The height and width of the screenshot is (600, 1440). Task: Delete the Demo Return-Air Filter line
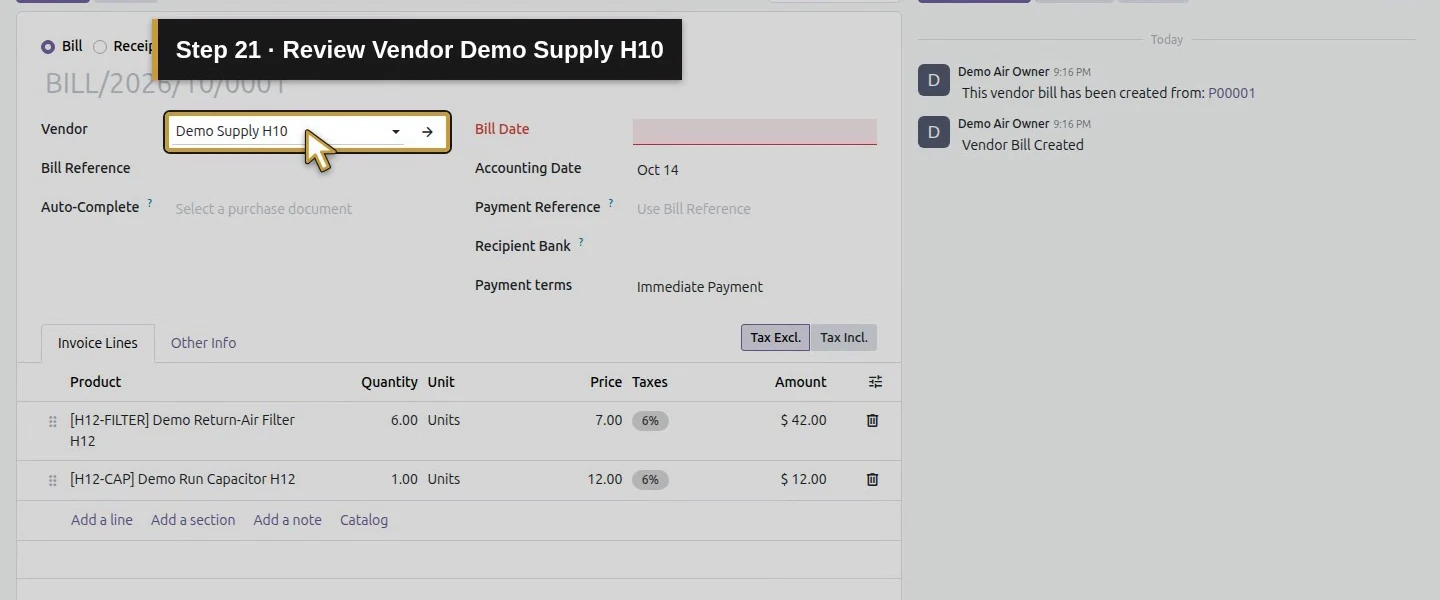tap(872, 421)
